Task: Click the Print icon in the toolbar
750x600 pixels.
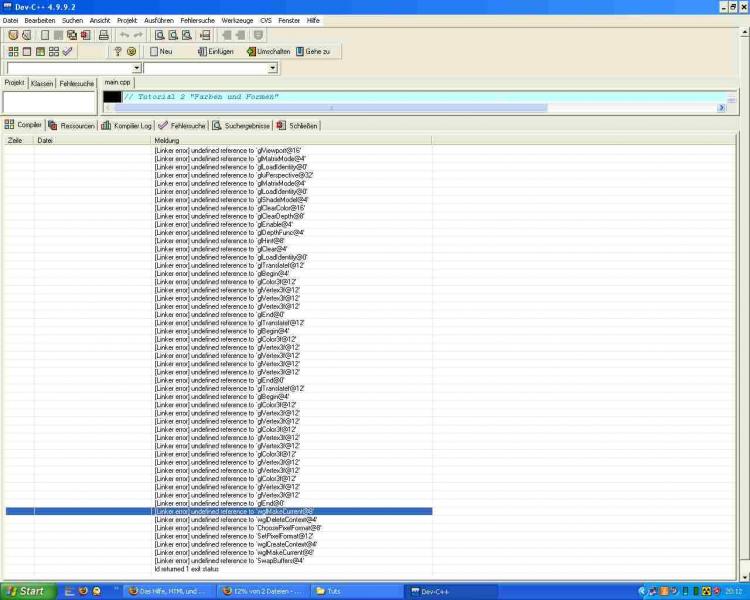Action: 103,35
